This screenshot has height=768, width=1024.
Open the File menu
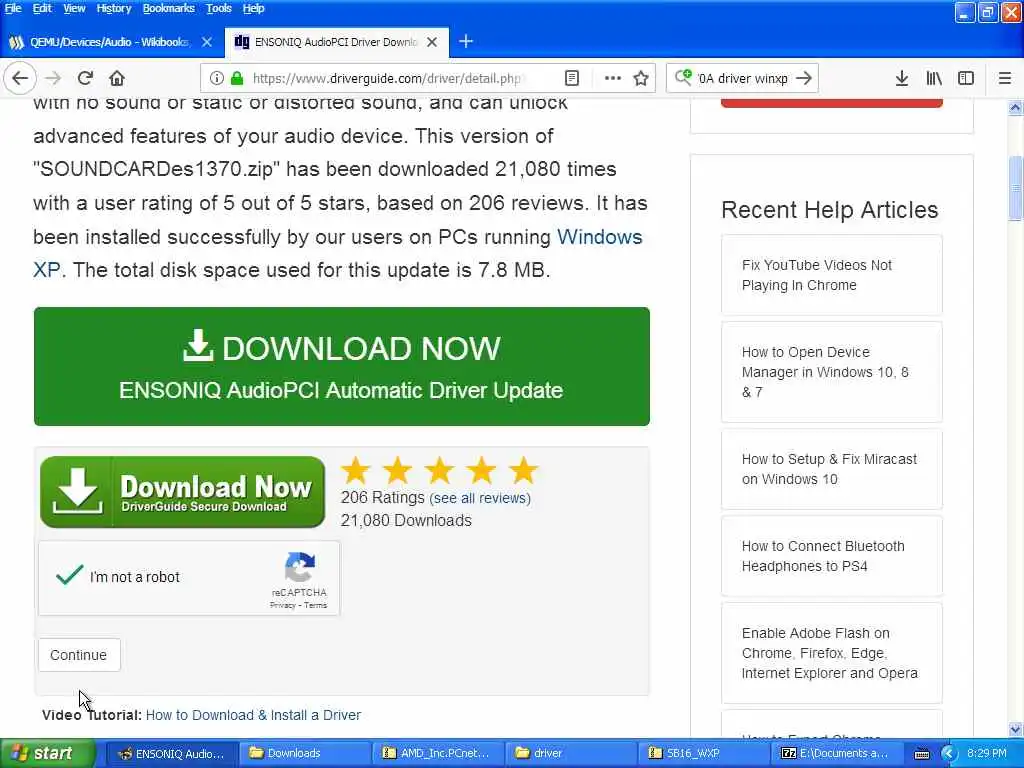(13, 8)
